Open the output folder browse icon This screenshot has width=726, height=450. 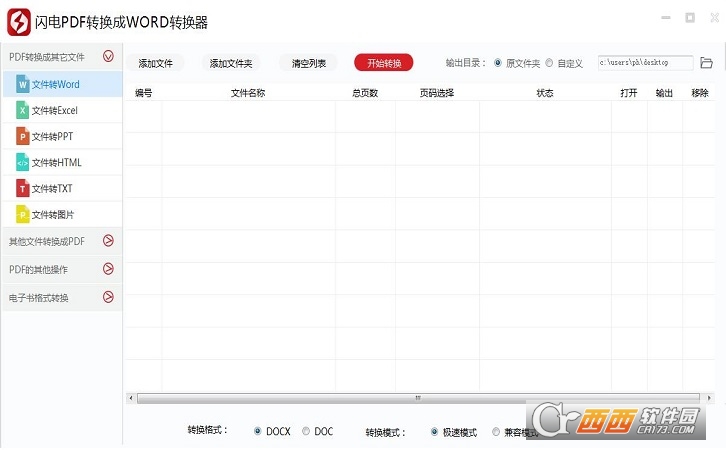pos(706,62)
